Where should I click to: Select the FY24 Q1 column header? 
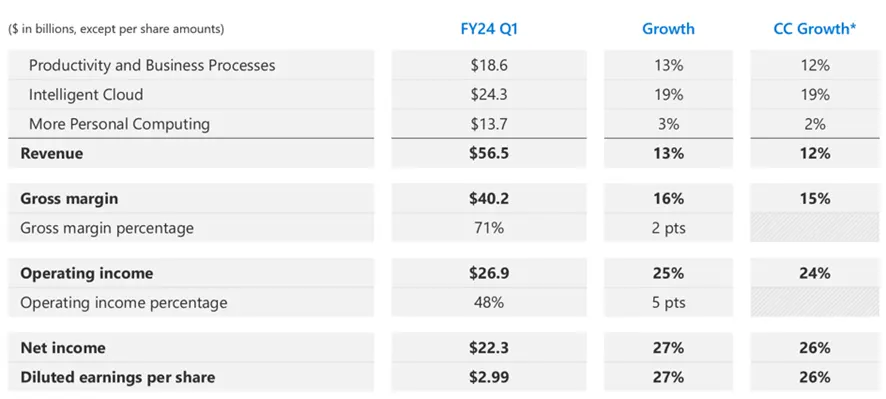click(489, 29)
